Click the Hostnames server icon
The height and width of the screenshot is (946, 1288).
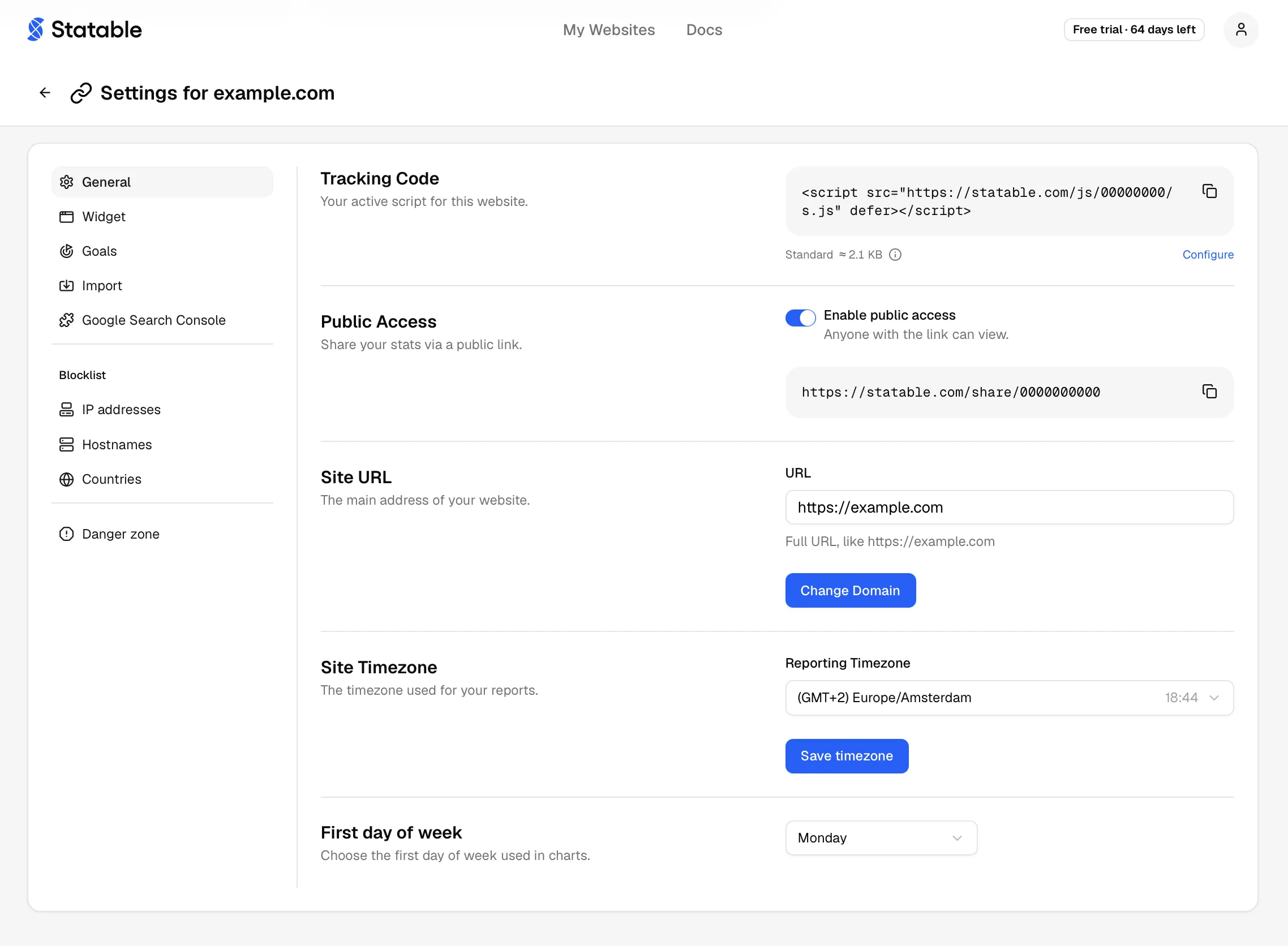66,445
